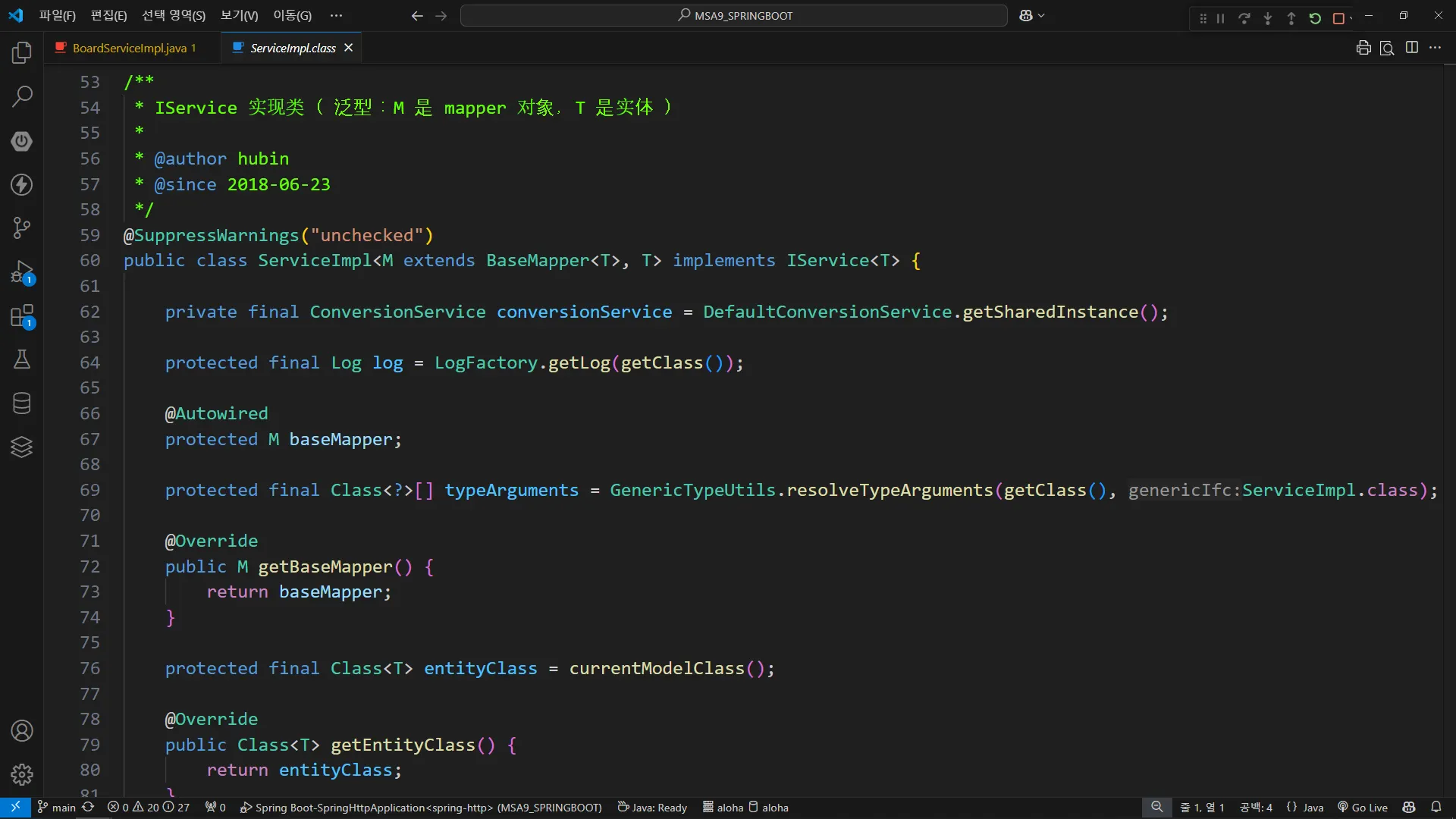Click Java: Ready status item

tap(652, 808)
